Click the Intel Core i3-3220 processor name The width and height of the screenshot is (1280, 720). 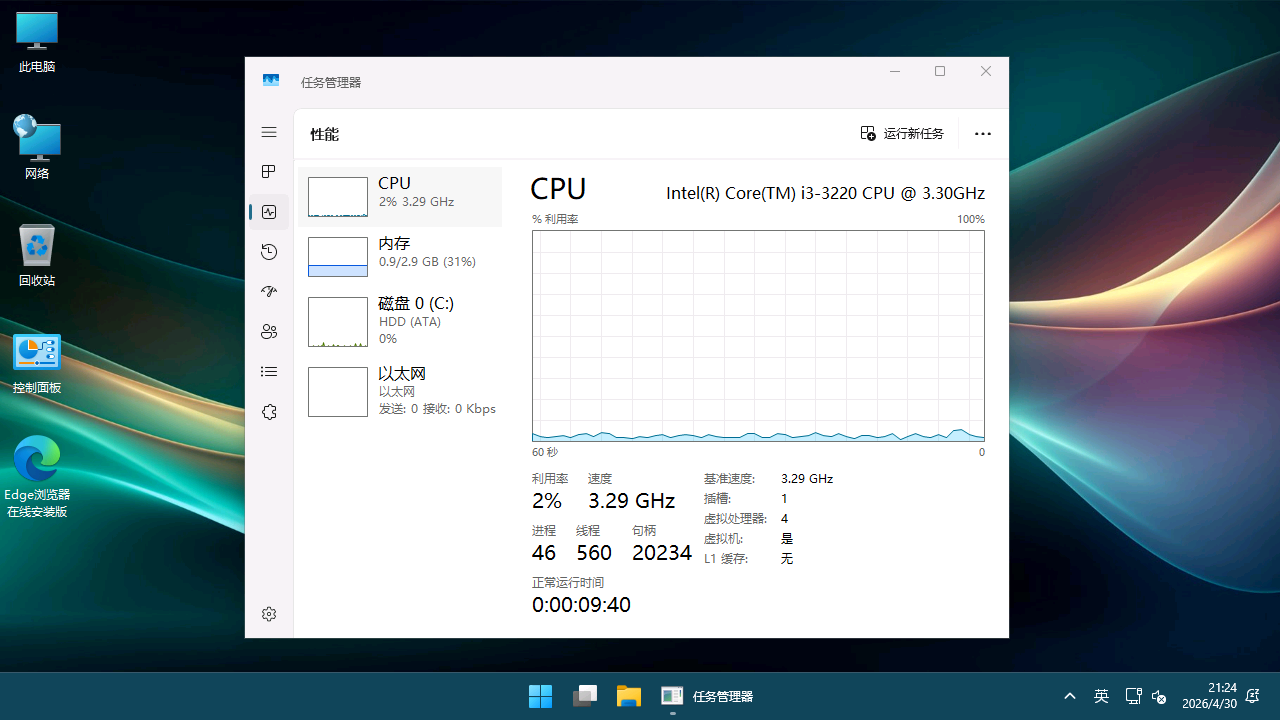pos(825,193)
